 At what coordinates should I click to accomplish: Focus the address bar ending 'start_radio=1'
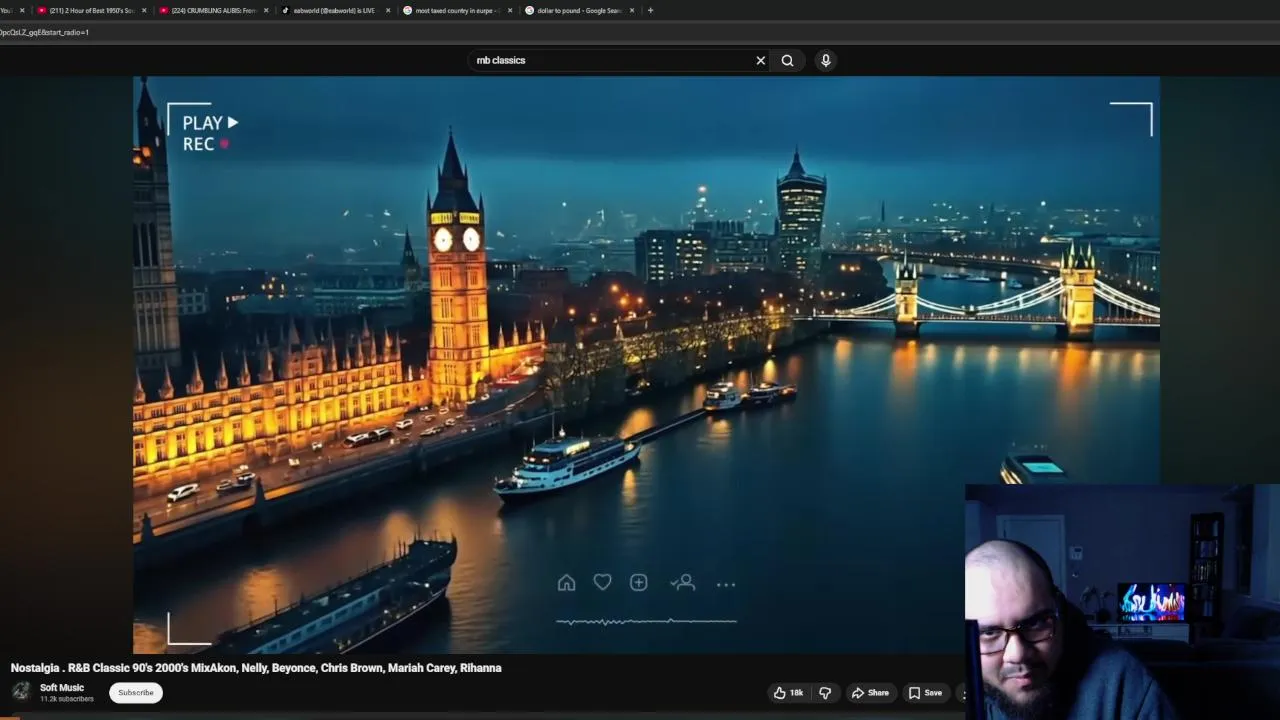point(640,32)
